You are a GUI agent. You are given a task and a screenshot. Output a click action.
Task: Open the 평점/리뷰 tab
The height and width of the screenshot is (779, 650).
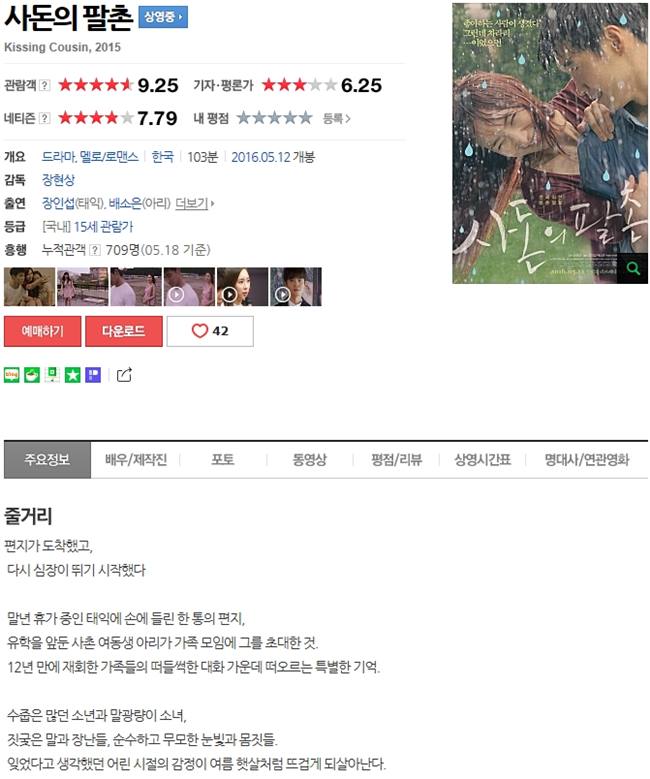coord(397,460)
